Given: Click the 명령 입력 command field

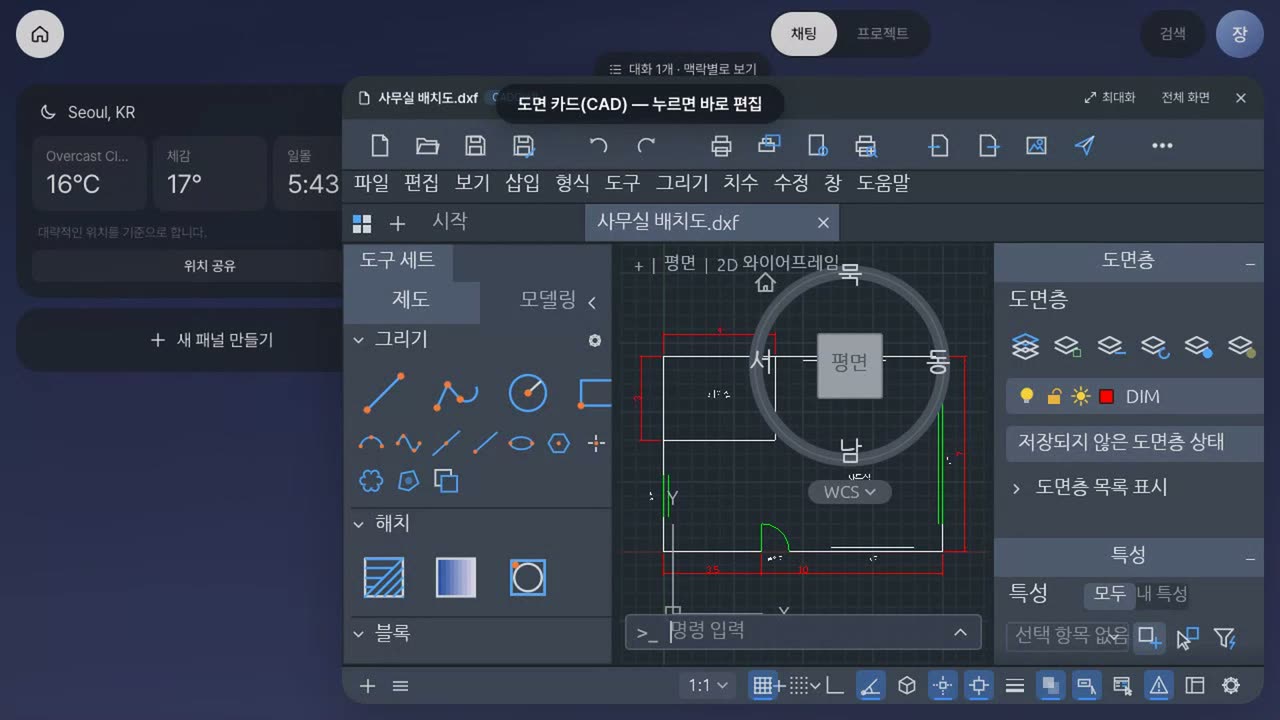Looking at the screenshot, I should 803,631.
